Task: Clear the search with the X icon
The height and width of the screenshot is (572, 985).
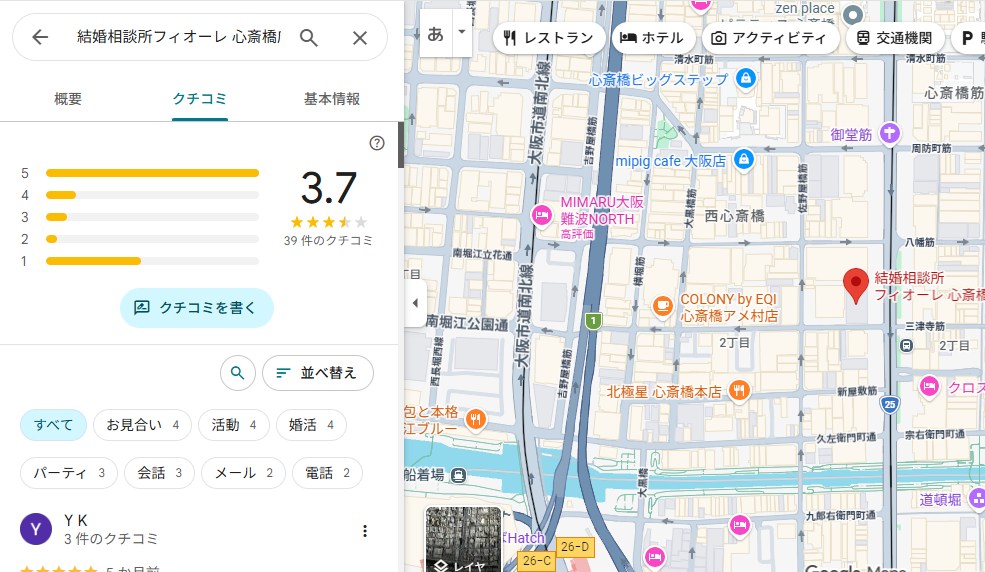Action: click(360, 38)
